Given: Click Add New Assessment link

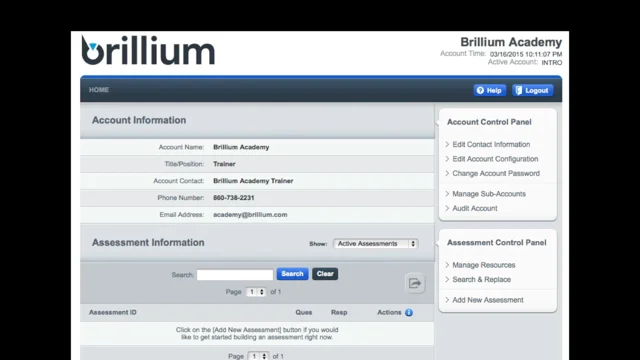Looking at the screenshot, I should click(488, 300).
